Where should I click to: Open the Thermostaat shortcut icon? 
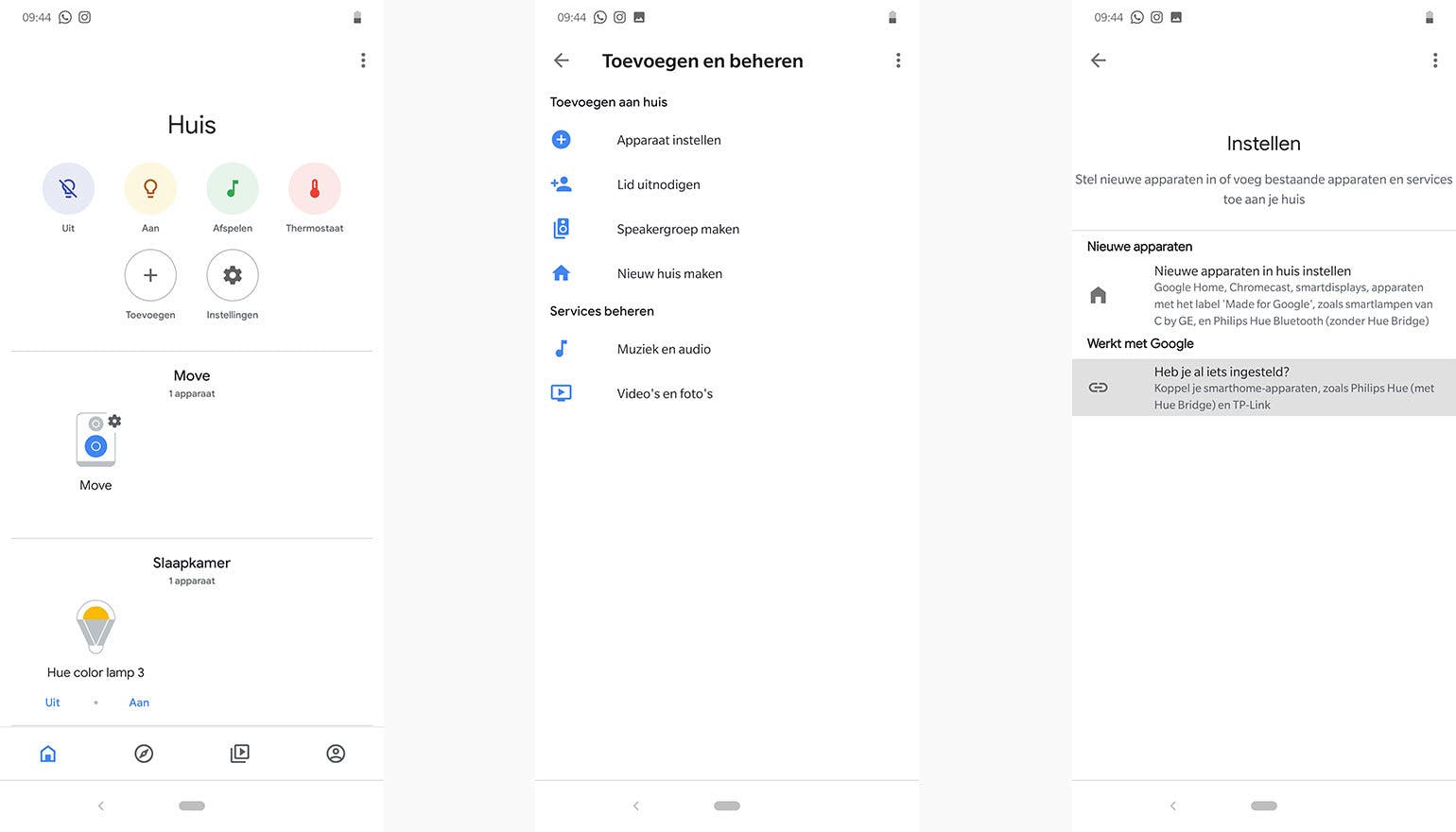[315, 188]
